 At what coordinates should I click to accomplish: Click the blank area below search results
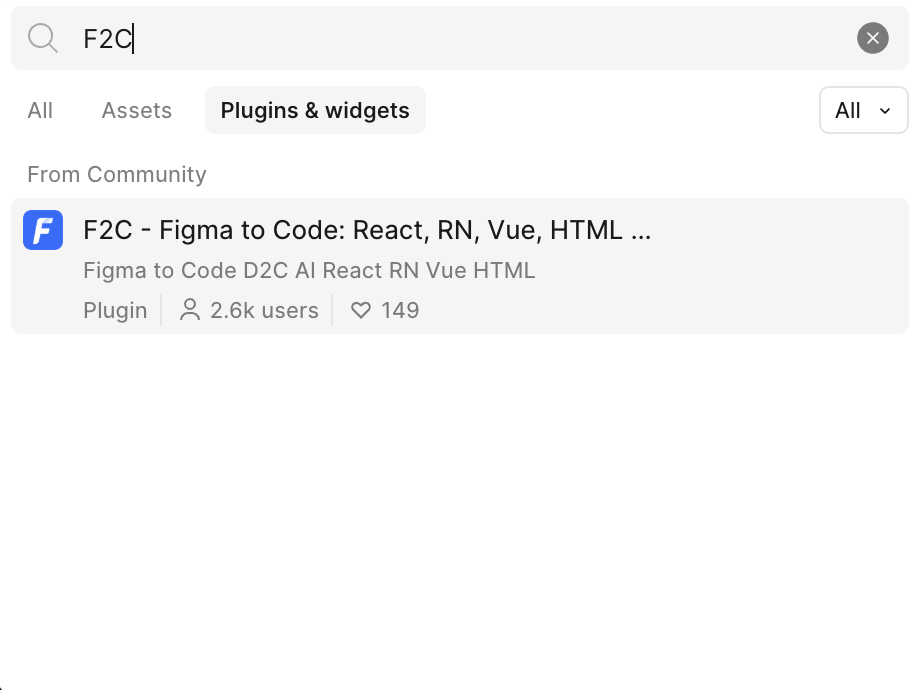tap(459, 509)
